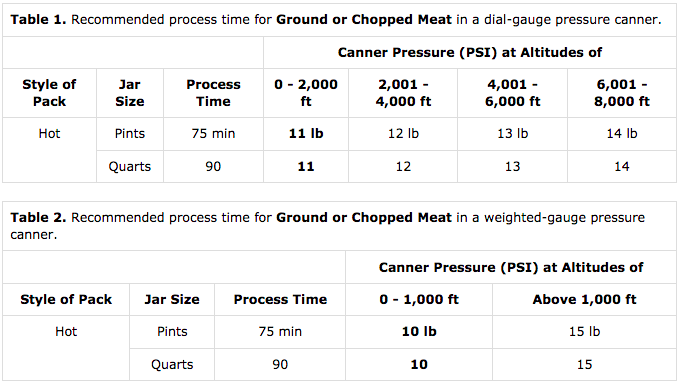The width and height of the screenshot is (680, 386).
Task: Select the '2,001 - 4,000 ft' column header
Action: point(403,93)
